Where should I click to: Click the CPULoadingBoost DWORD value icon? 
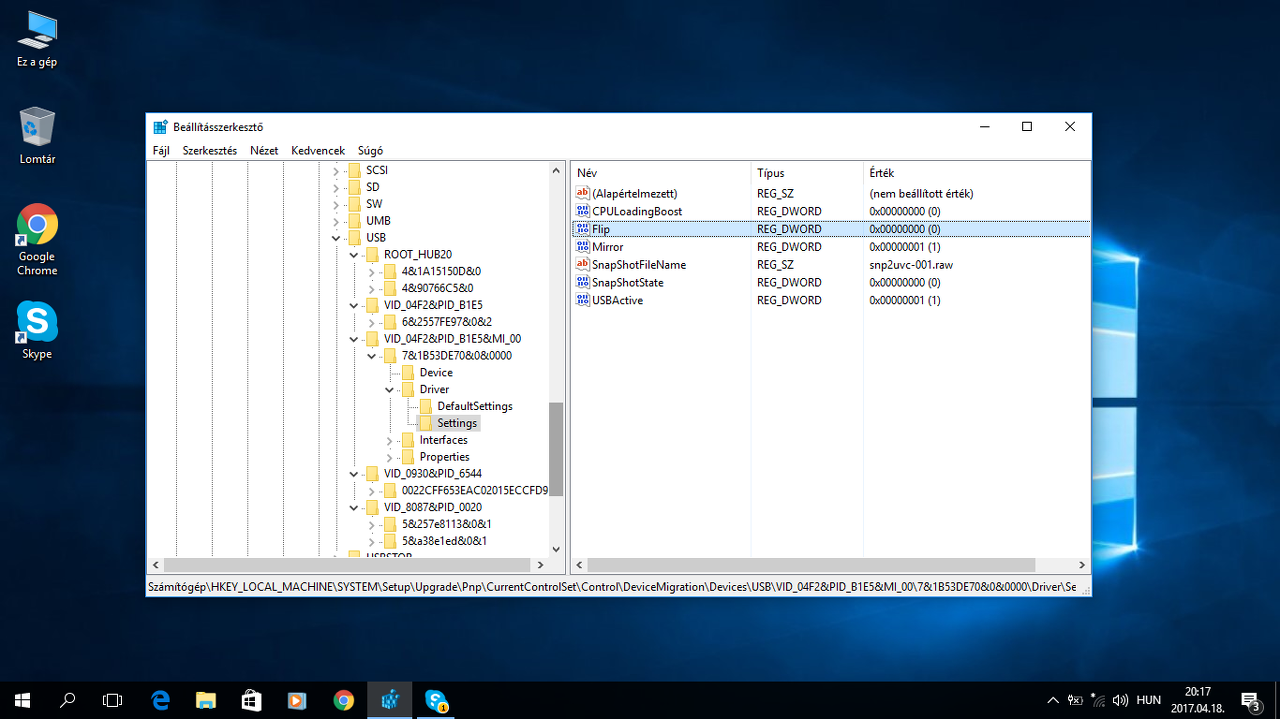[583, 211]
